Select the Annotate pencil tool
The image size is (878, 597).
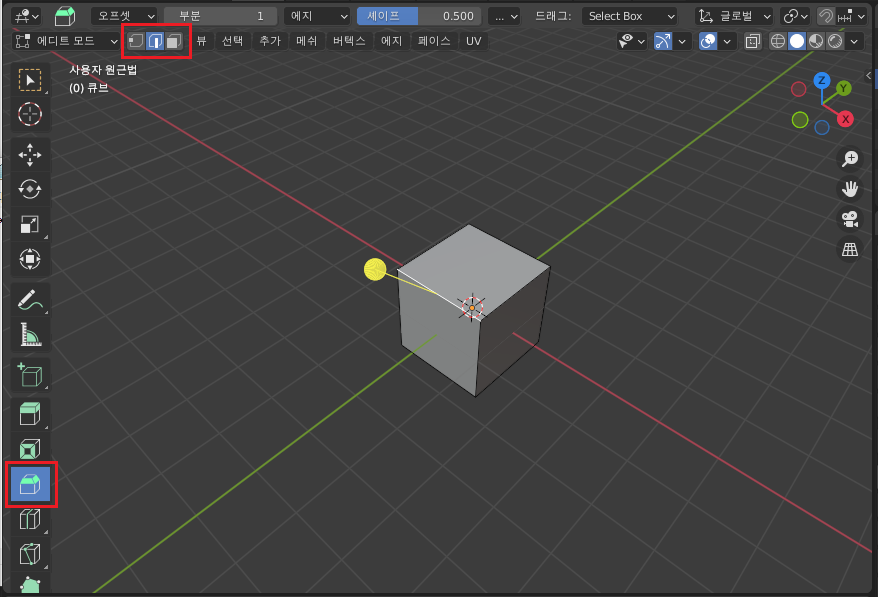[30, 300]
